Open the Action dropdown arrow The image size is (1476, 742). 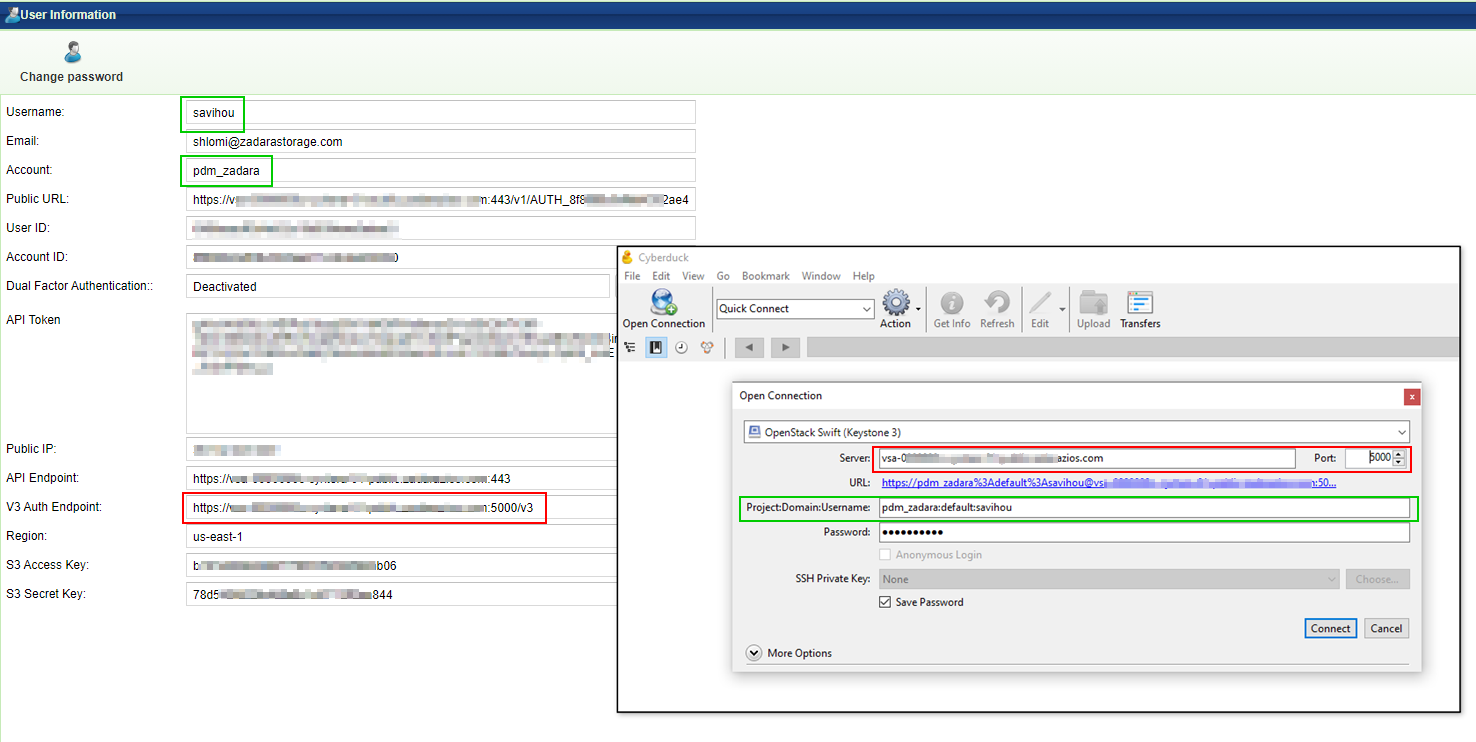click(918, 309)
